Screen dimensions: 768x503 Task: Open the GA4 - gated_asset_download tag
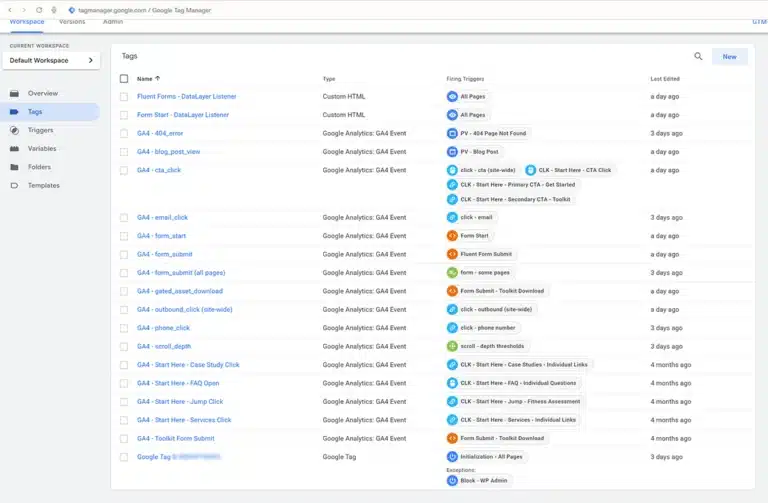pyautogui.click(x=180, y=291)
